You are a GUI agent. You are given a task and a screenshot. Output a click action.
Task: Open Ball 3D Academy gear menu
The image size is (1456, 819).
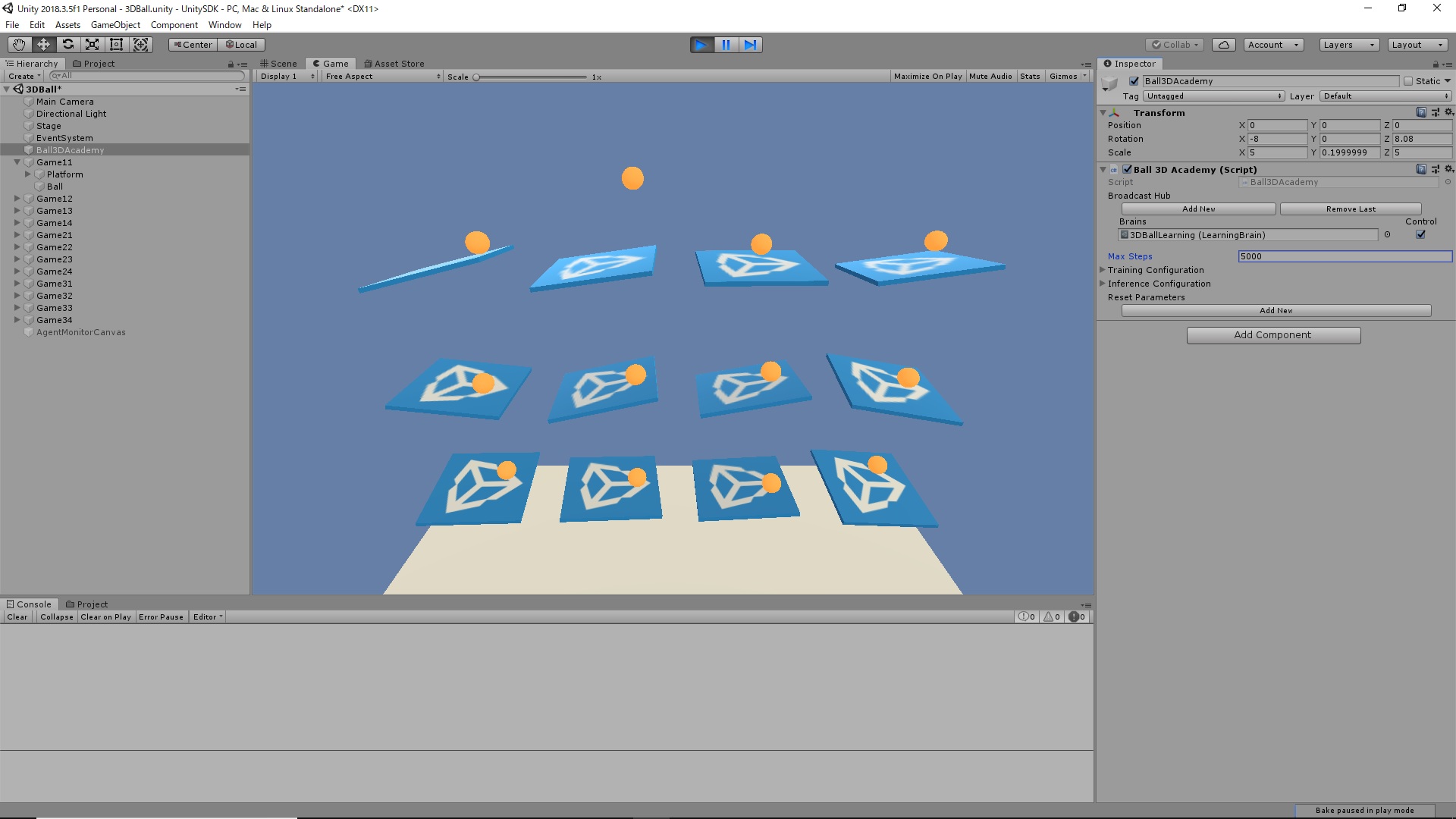pyautogui.click(x=1448, y=169)
